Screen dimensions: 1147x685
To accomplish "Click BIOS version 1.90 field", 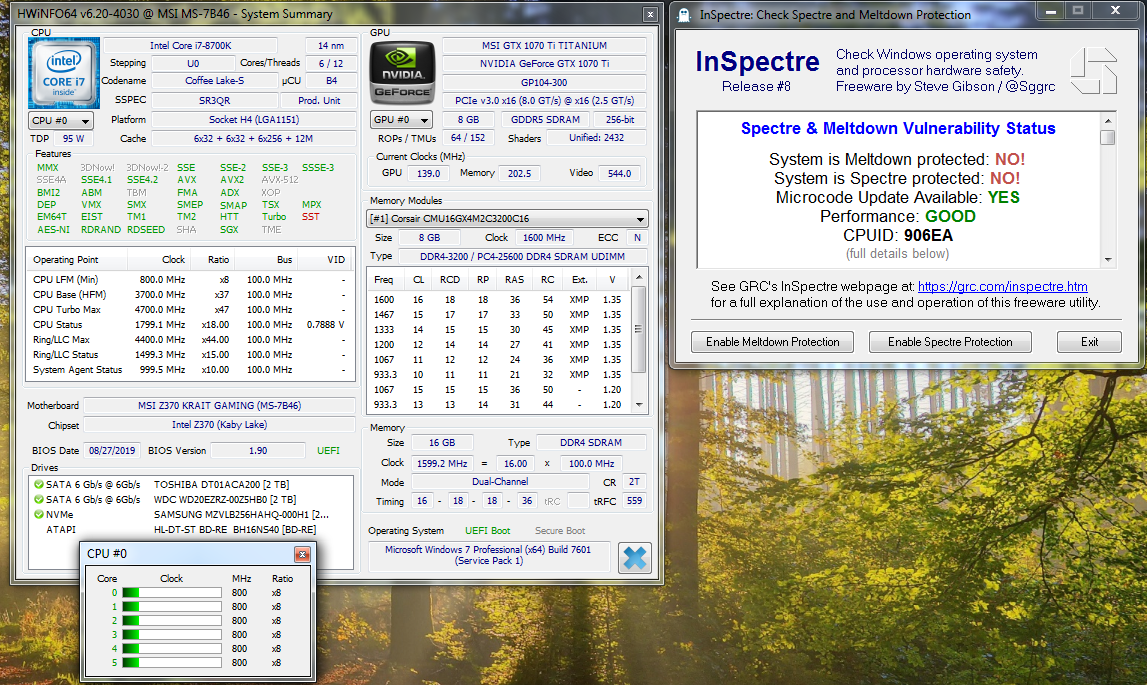I will click(x=258, y=450).
